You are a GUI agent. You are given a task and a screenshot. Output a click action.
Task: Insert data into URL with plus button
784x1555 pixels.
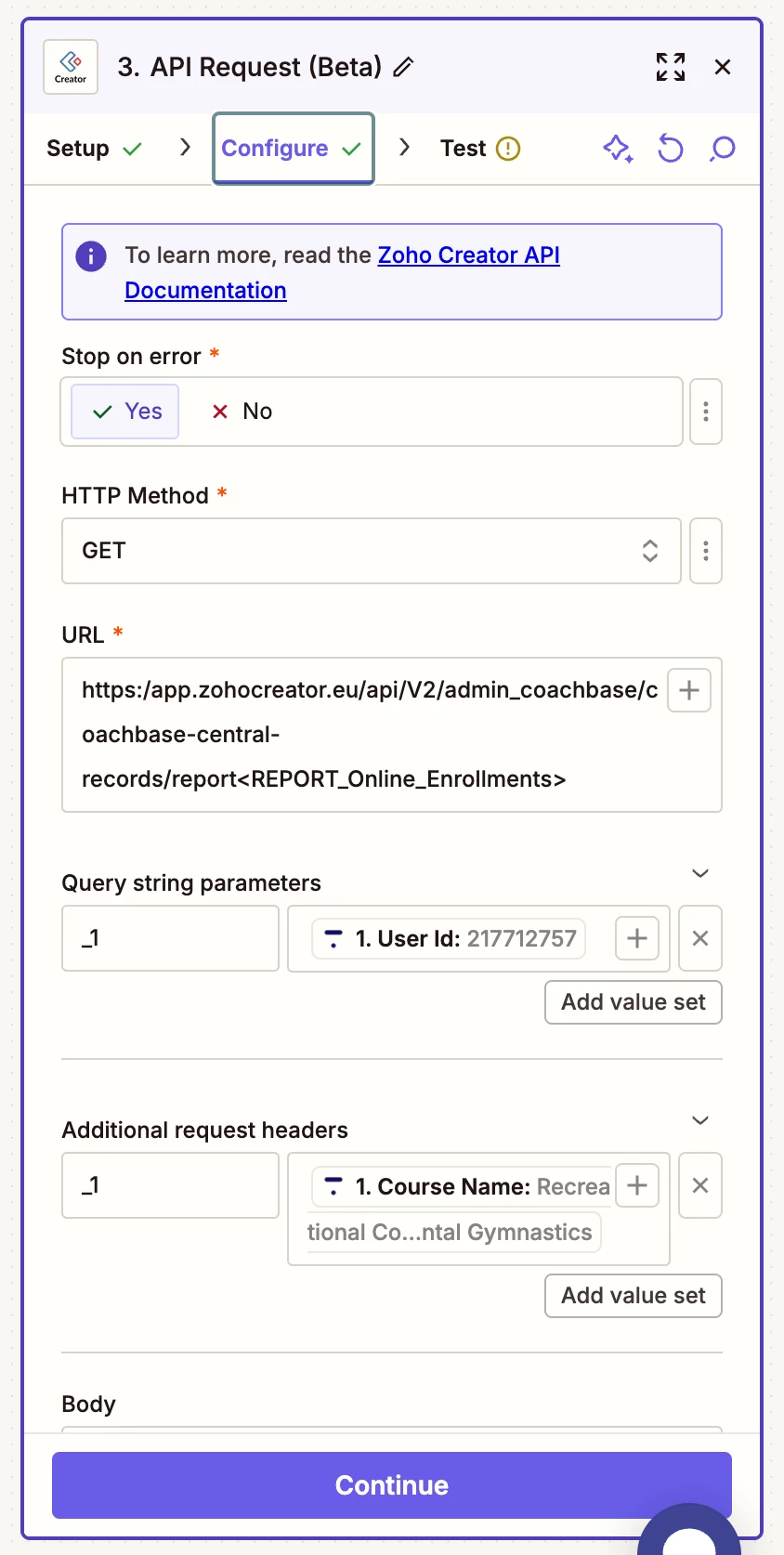point(689,690)
